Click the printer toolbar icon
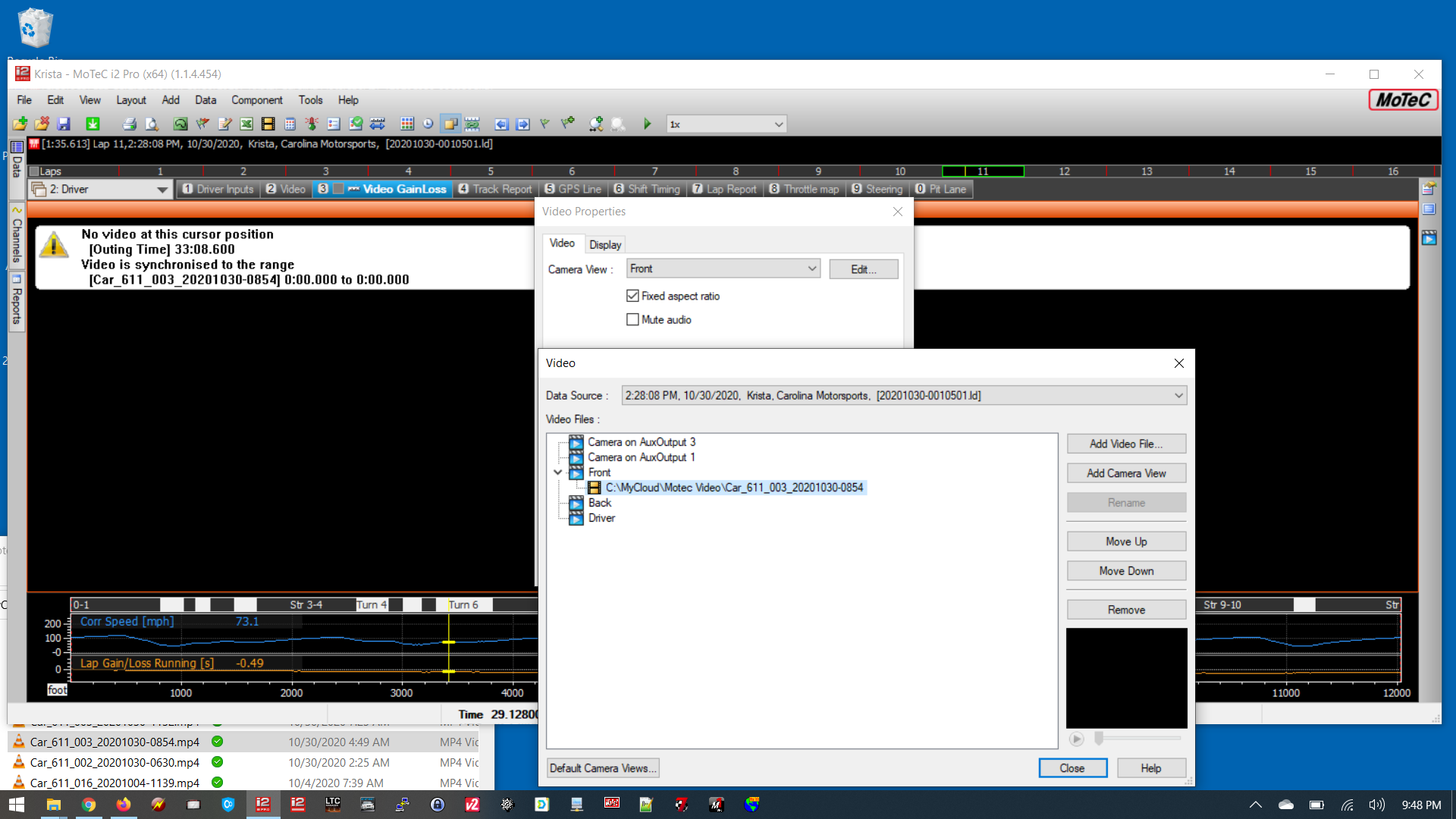1456x819 pixels. [x=130, y=124]
